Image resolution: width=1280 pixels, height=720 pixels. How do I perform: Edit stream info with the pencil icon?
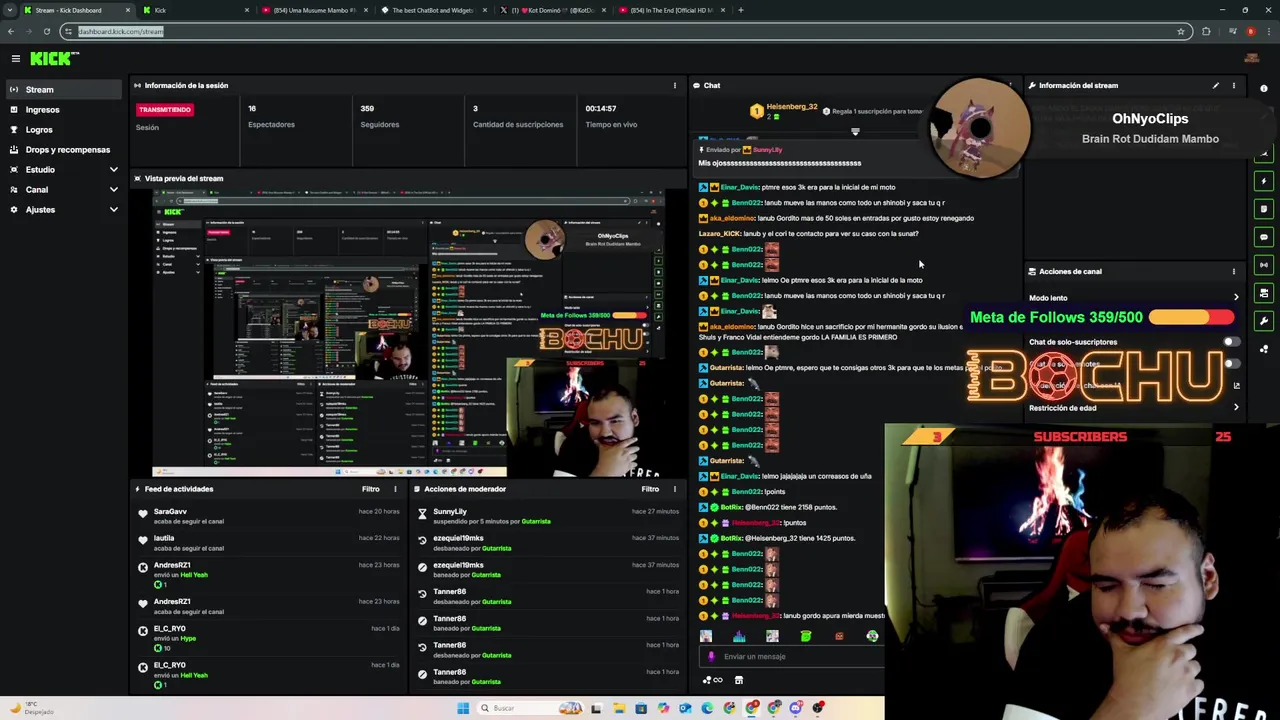coord(1216,85)
